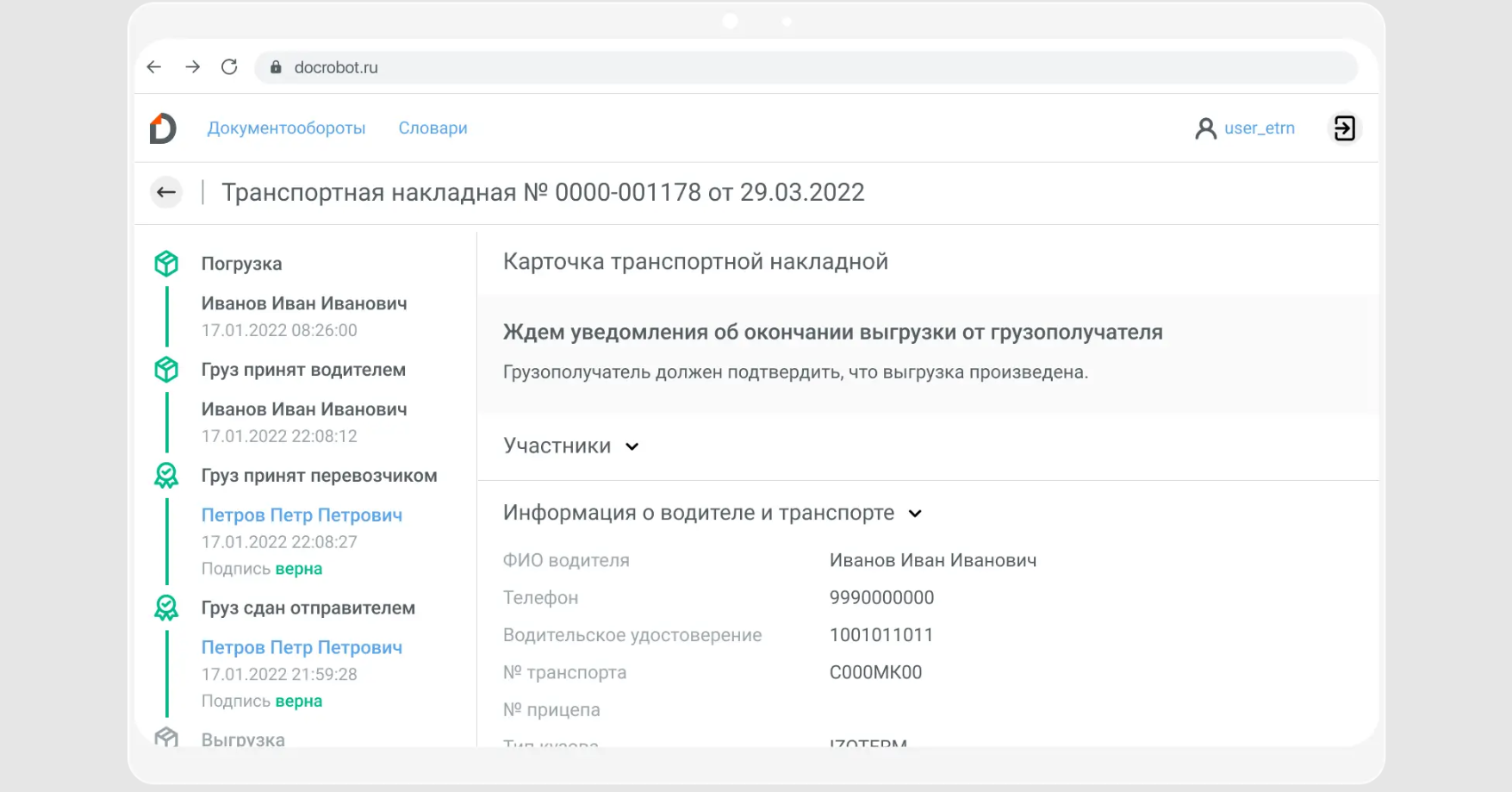Click the Груз принят перевозчиком ribbon icon
The height and width of the screenshot is (792, 1512).
click(166, 476)
